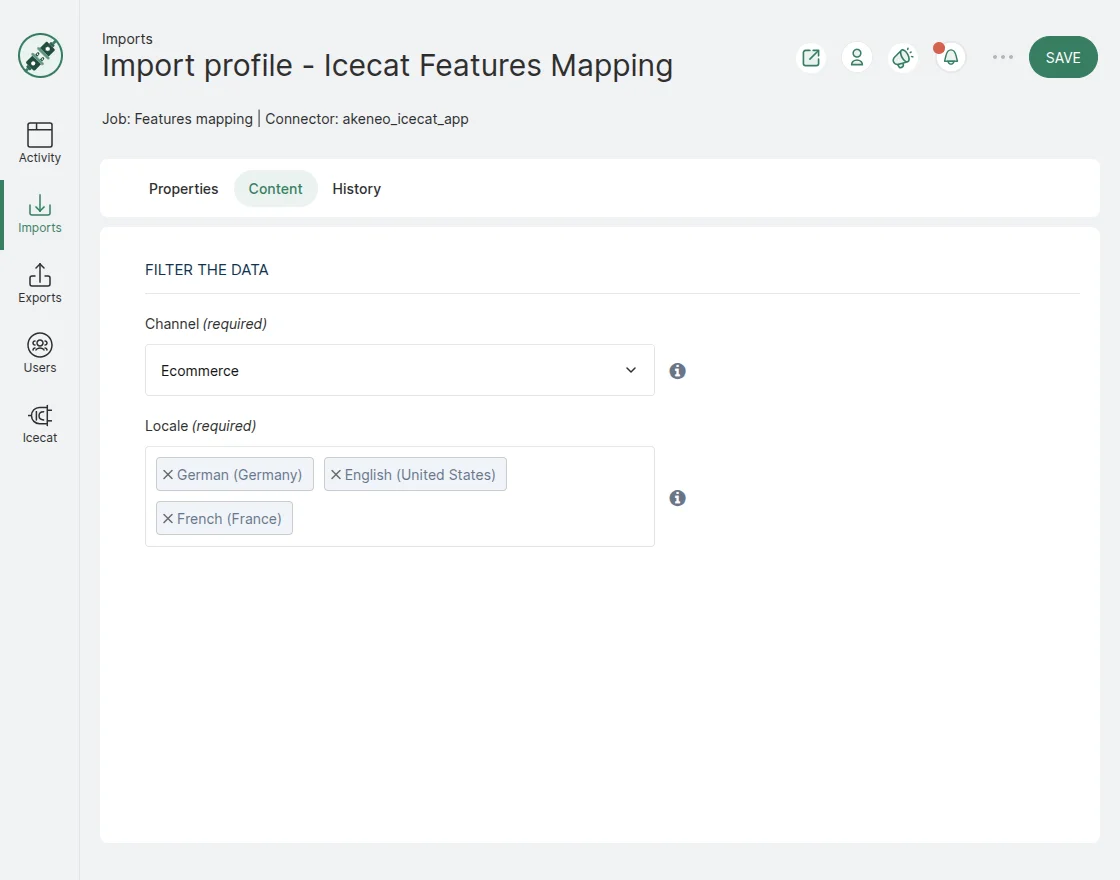The height and width of the screenshot is (880, 1120).
Task: Open the Icecat section in the sidebar
Action: tap(39, 422)
